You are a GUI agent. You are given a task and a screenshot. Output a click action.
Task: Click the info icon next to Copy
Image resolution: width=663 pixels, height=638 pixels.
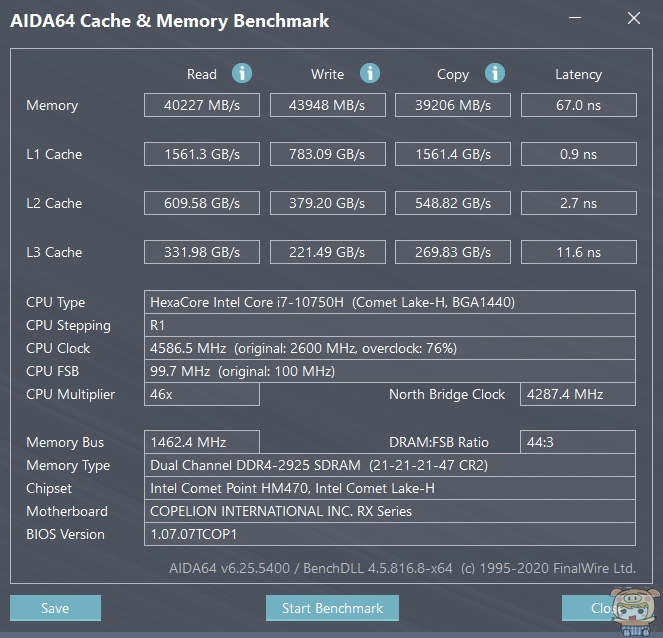point(495,73)
